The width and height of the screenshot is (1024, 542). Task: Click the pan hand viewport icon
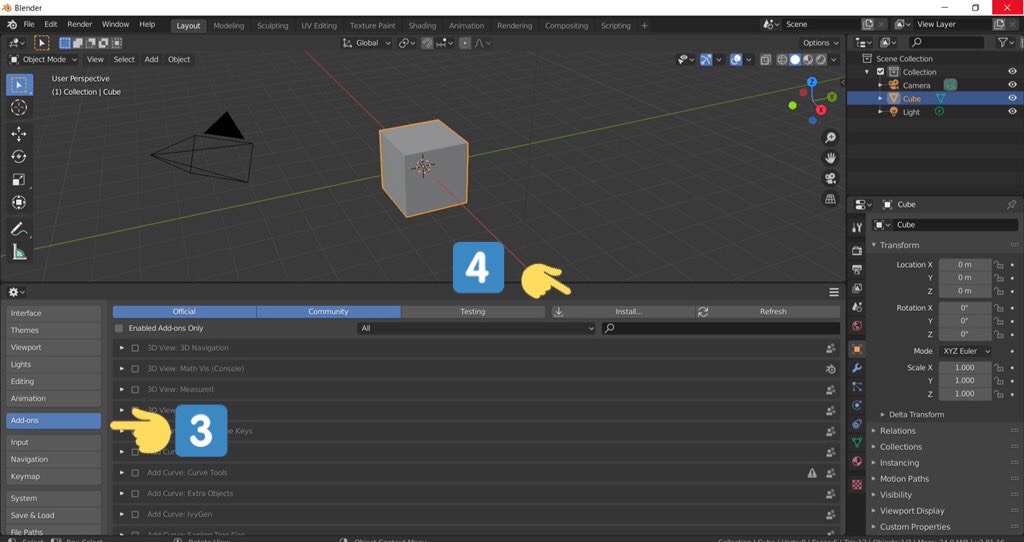point(830,158)
